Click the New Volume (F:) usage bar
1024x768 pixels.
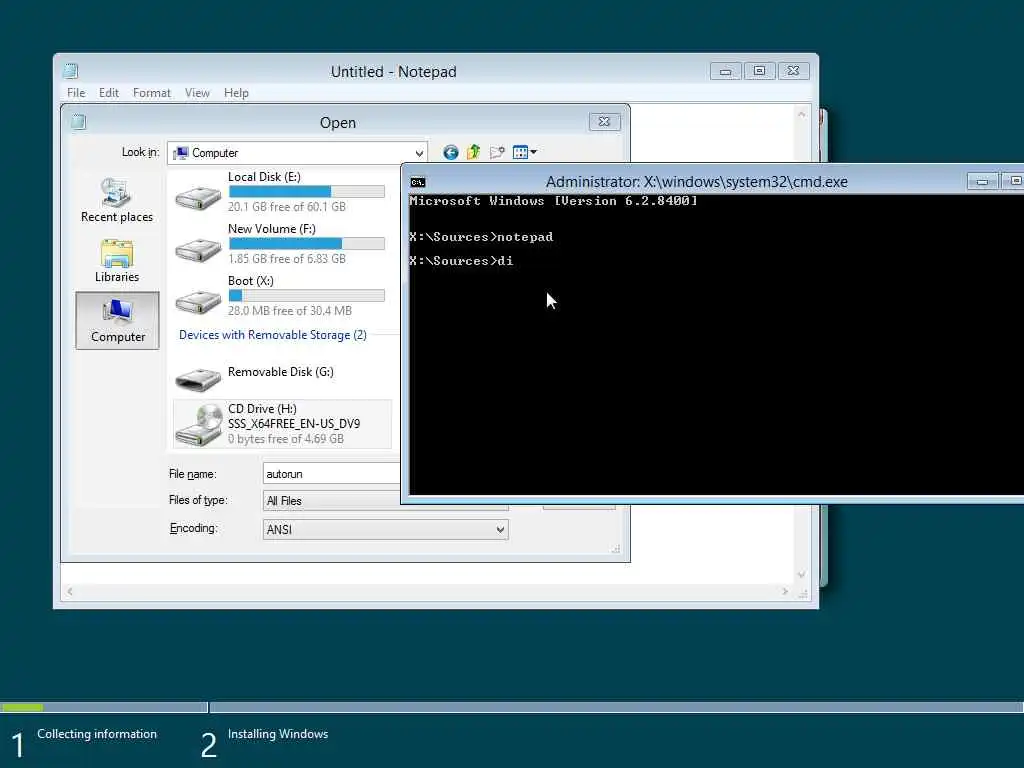tap(306, 244)
